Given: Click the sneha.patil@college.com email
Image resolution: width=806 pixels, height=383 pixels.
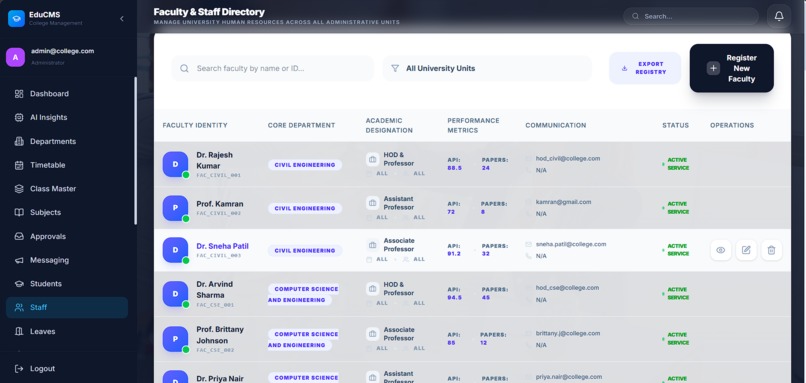Looking at the screenshot, I should pos(571,244).
